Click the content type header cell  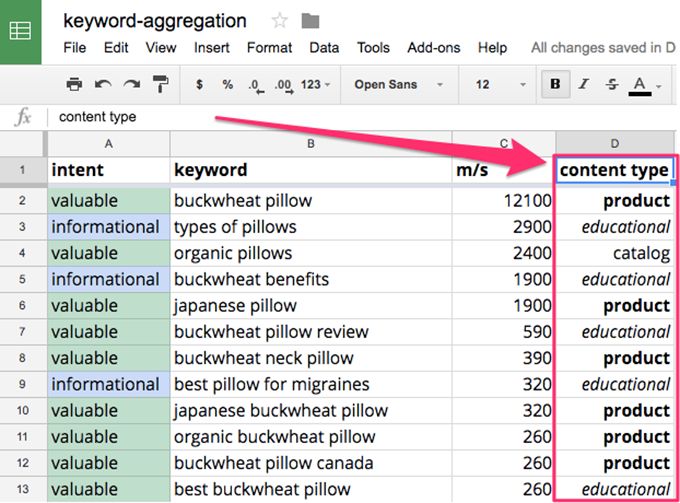(615, 170)
